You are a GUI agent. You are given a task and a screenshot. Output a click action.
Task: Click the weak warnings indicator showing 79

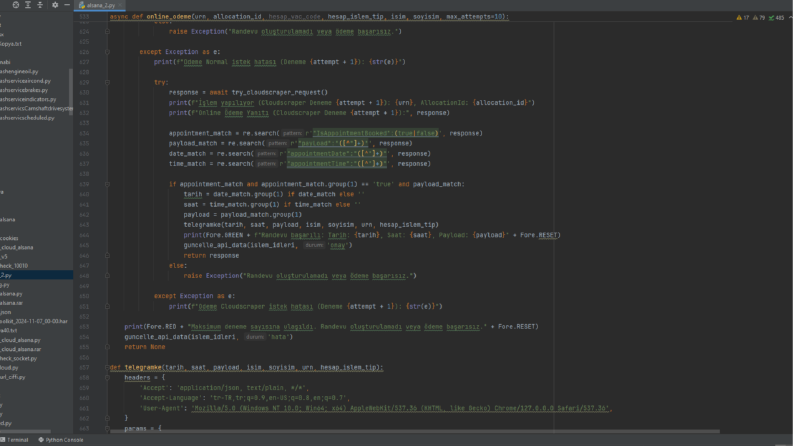click(x=759, y=18)
